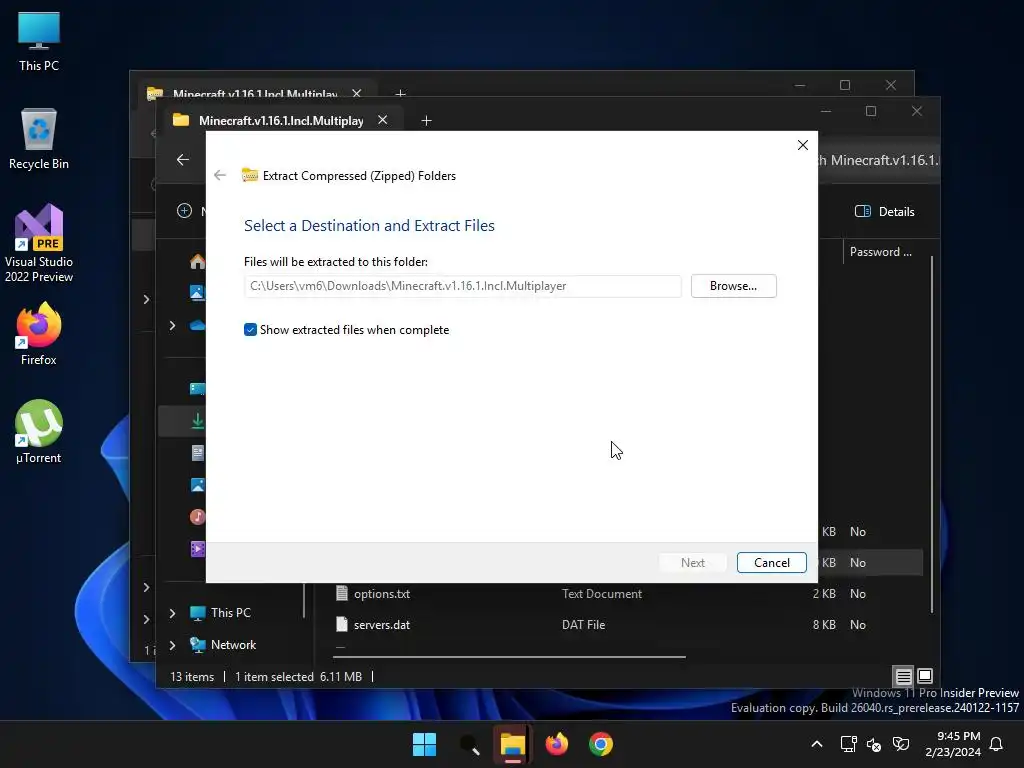Open Google Chrome from the taskbar
The image size is (1024, 768).
click(x=601, y=744)
